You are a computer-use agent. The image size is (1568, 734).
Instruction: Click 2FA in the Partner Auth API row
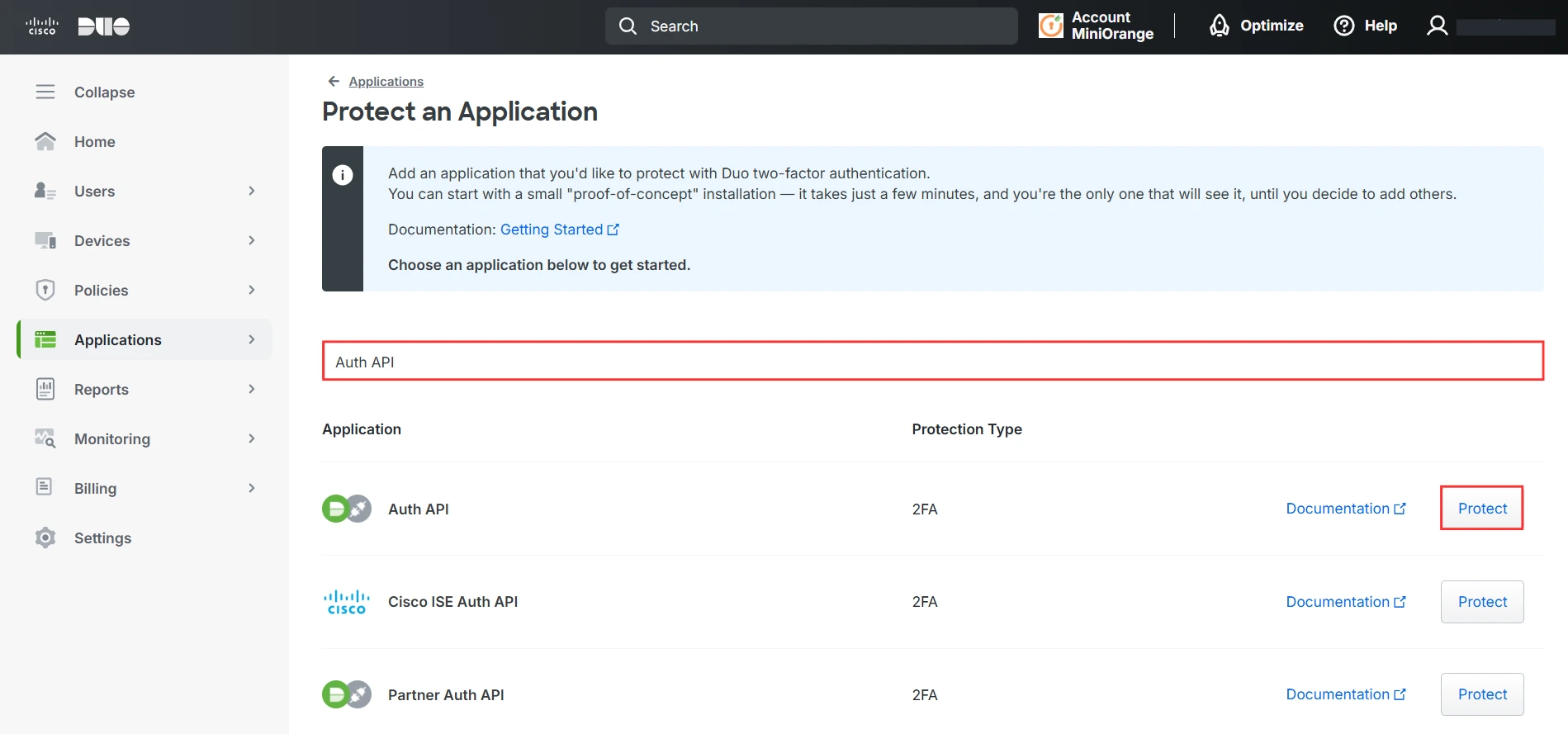pos(925,695)
